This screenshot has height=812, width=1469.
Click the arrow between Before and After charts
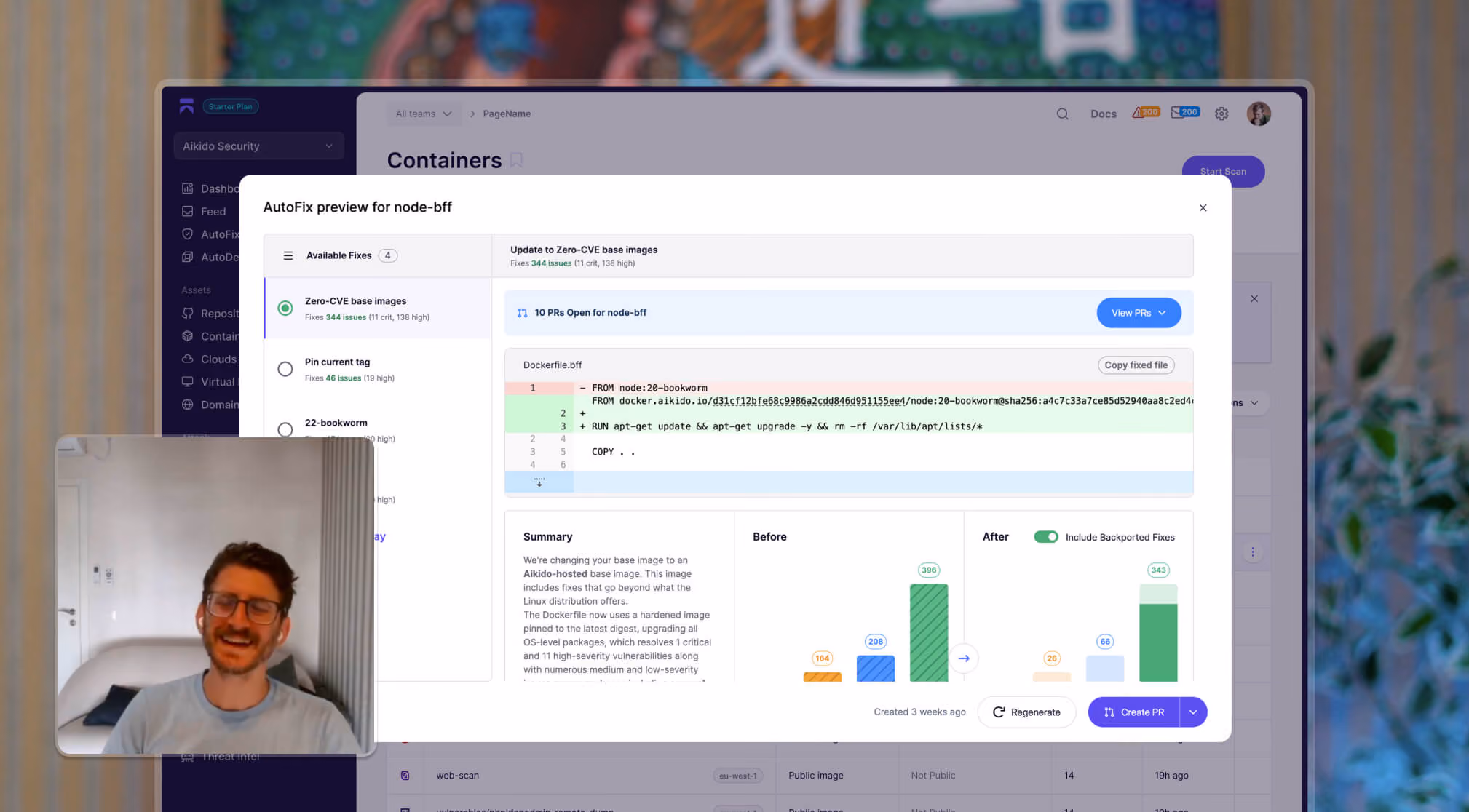click(x=964, y=658)
